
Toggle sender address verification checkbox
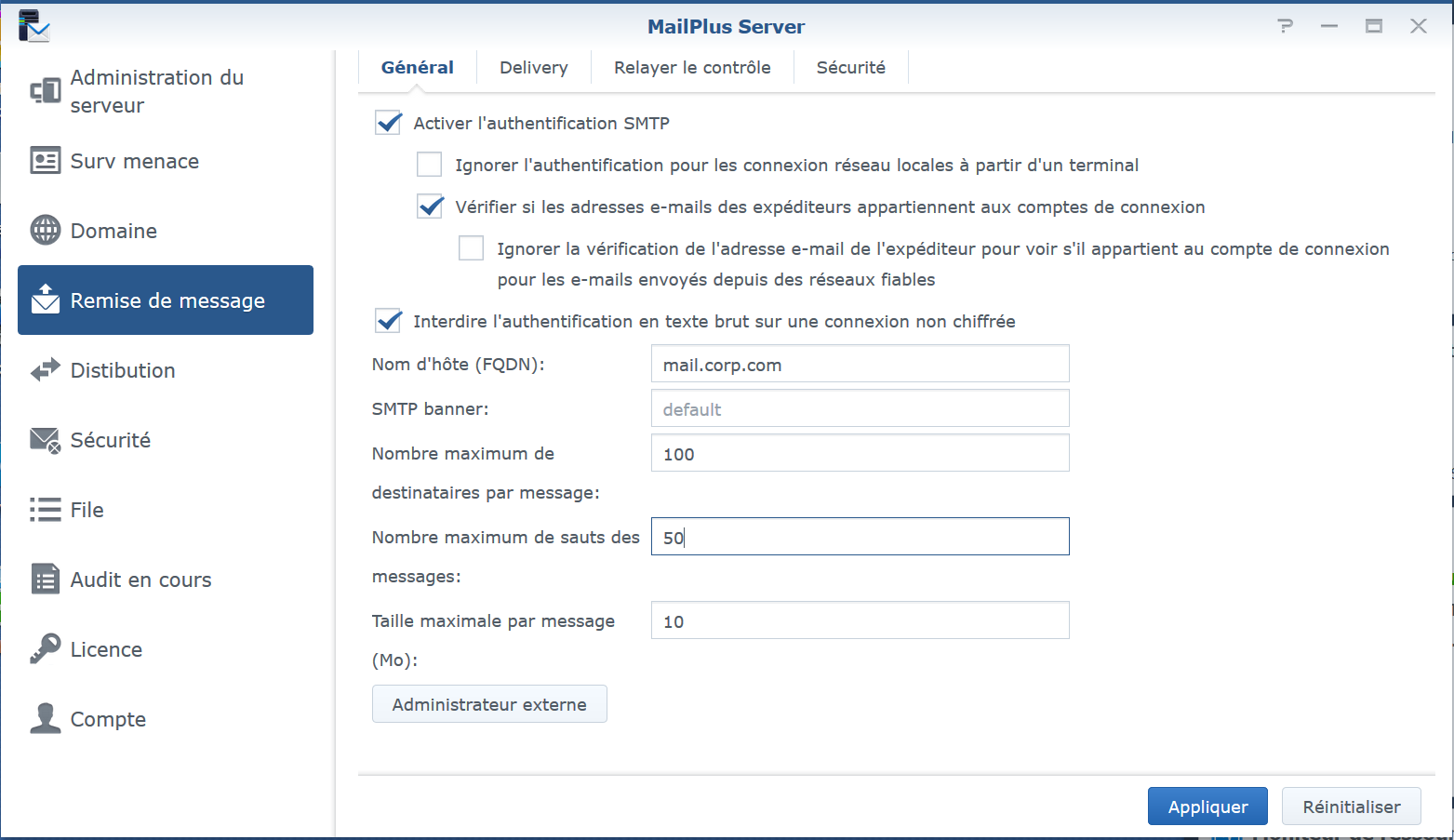point(430,207)
